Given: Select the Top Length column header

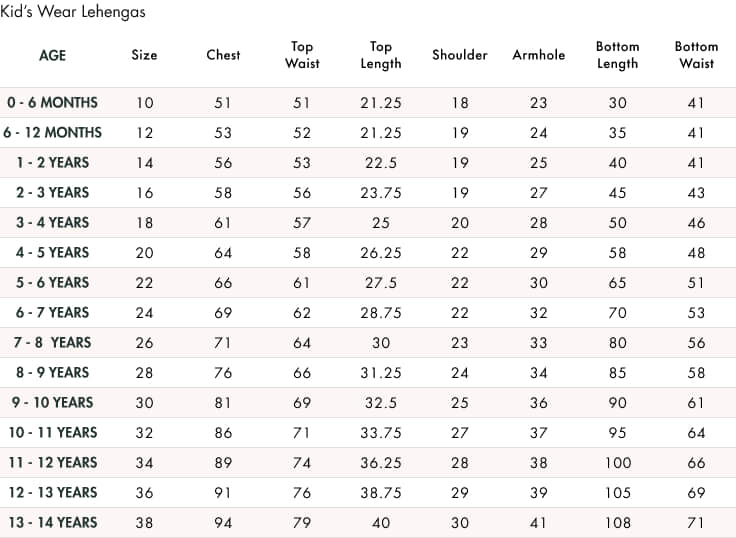Looking at the screenshot, I should [x=381, y=55].
